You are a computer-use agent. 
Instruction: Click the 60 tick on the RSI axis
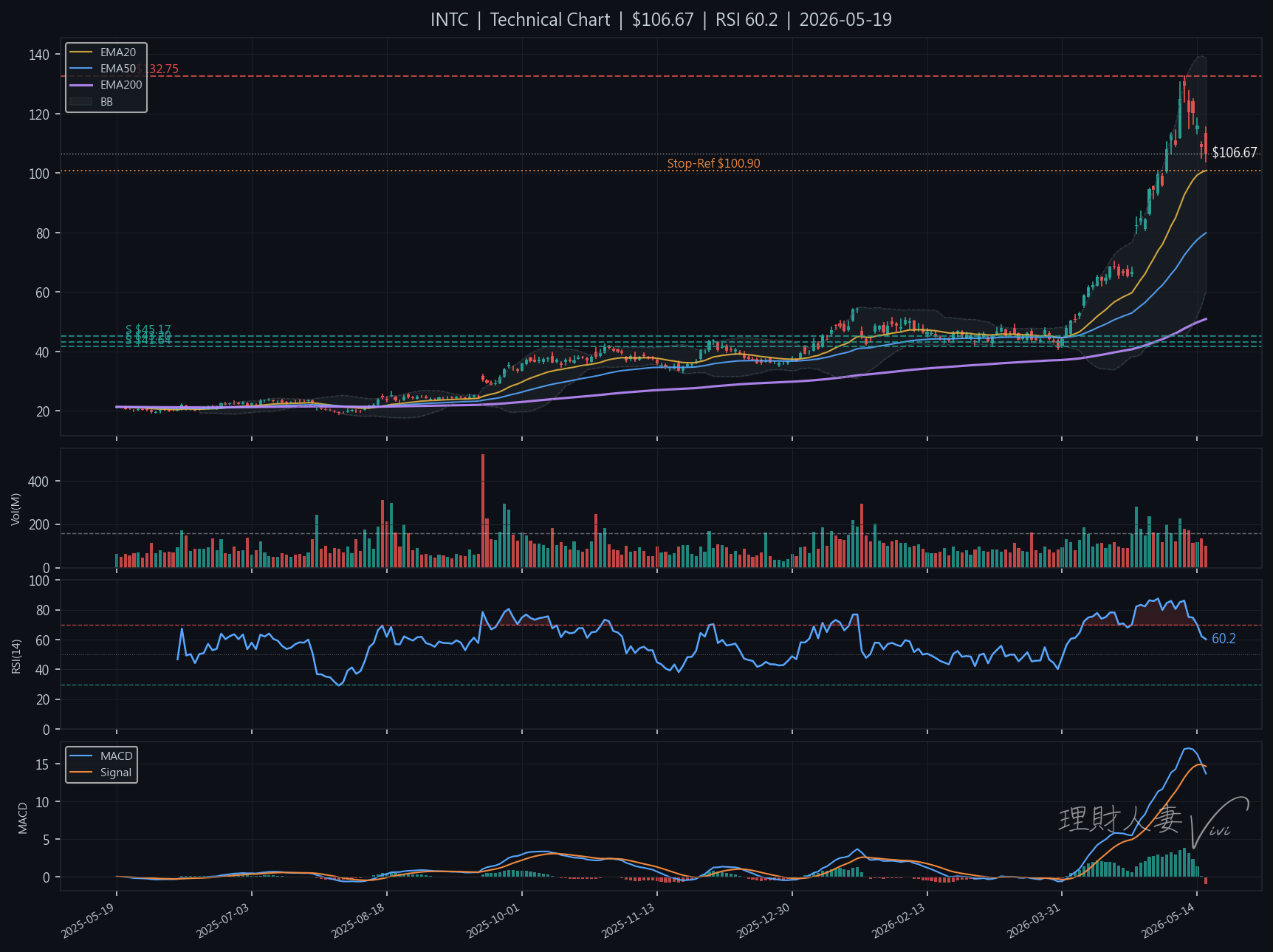point(43,640)
